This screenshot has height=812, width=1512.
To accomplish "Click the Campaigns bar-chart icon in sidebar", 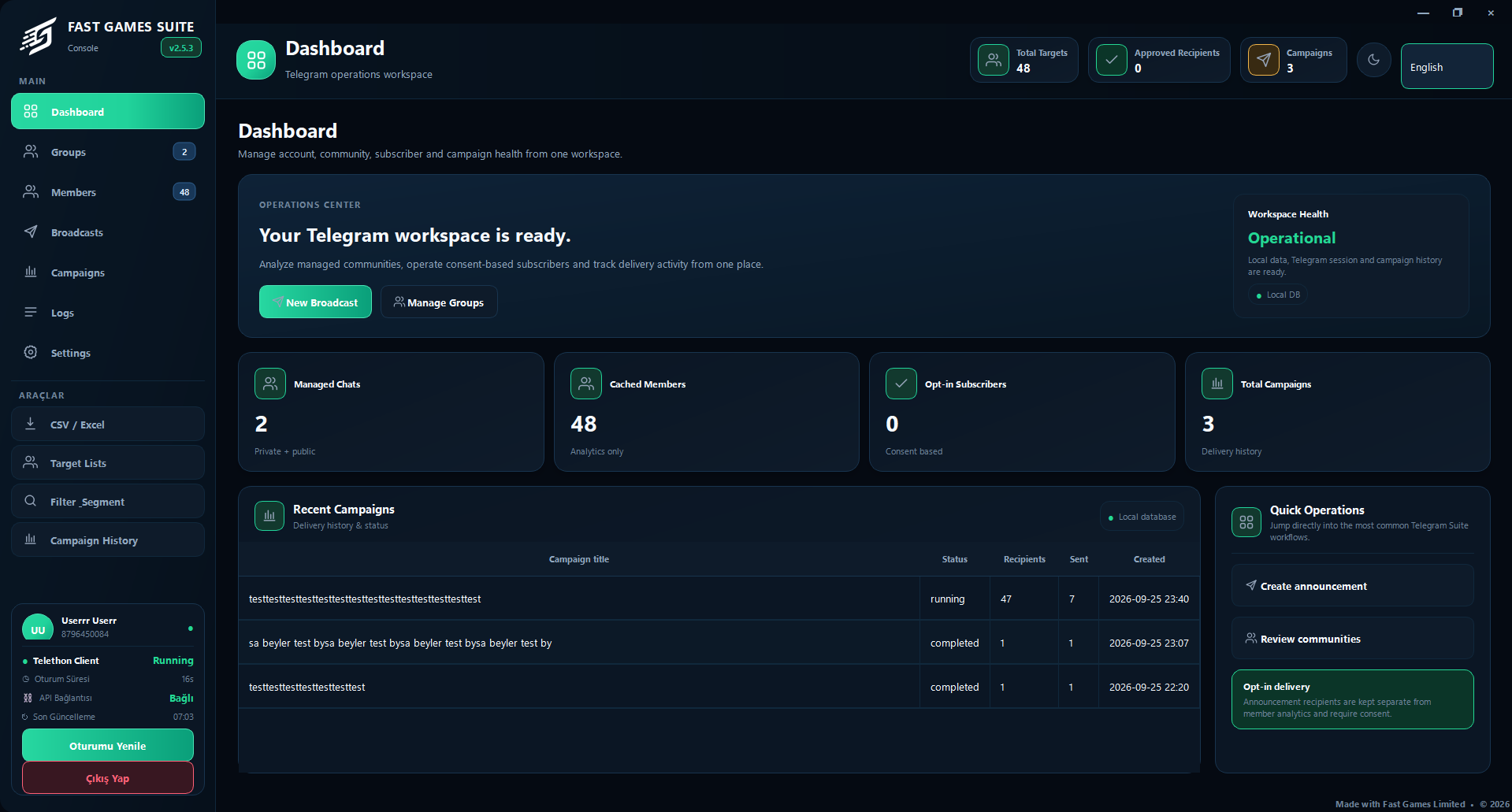I will (x=31, y=272).
